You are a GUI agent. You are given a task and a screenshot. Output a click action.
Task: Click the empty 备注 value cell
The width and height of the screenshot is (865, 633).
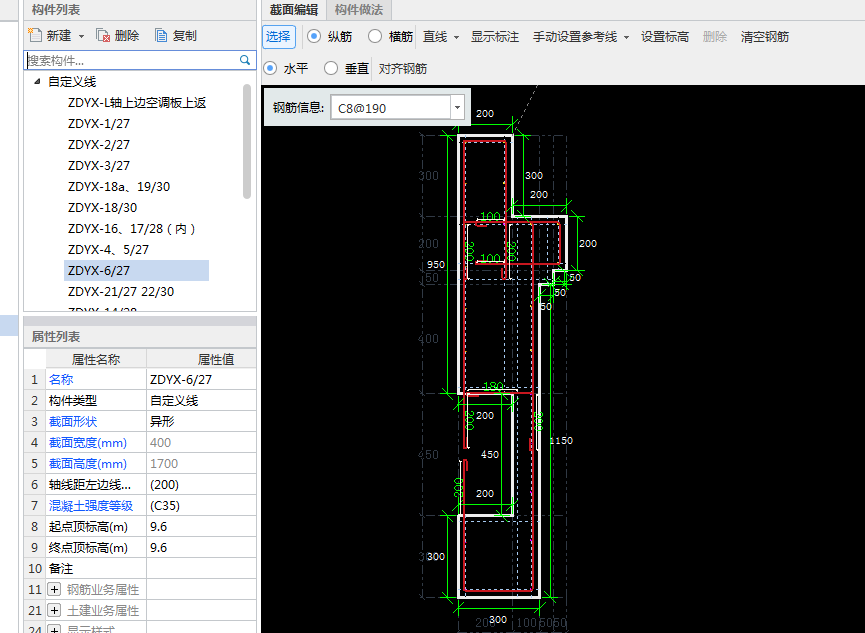click(x=201, y=568)
